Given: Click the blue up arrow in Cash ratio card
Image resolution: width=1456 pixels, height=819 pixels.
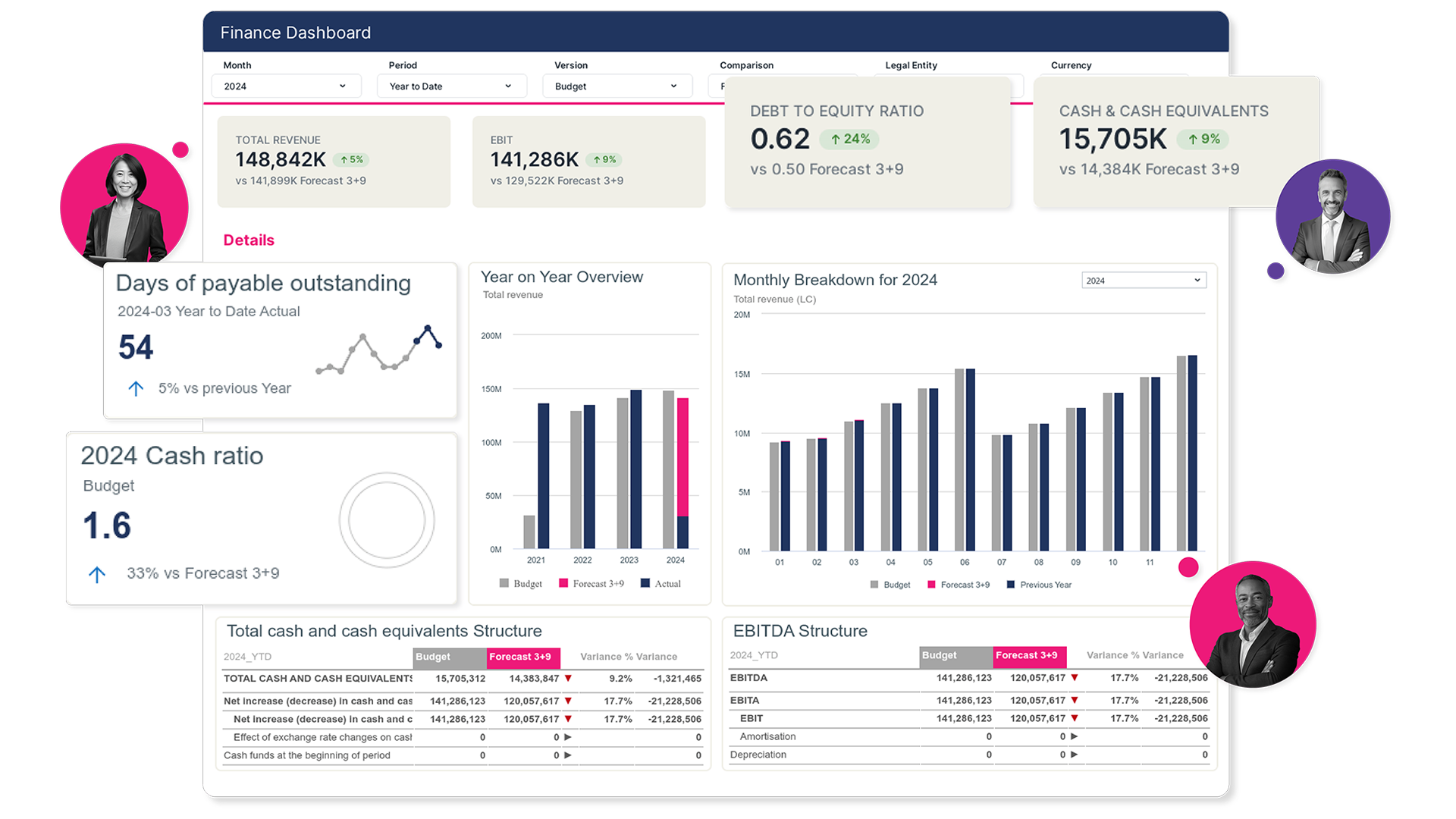Looking at the screenshot, I should [97, 575].
